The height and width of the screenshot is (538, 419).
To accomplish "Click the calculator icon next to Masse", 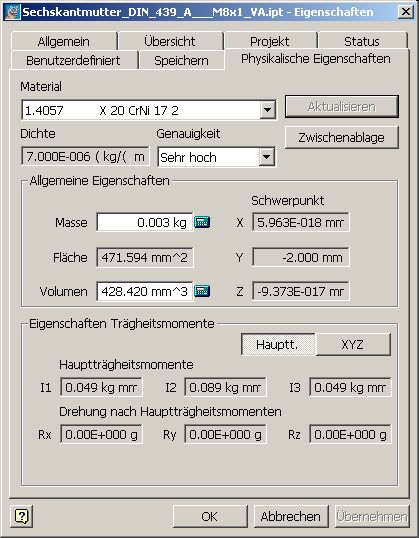I will [202, 222].
